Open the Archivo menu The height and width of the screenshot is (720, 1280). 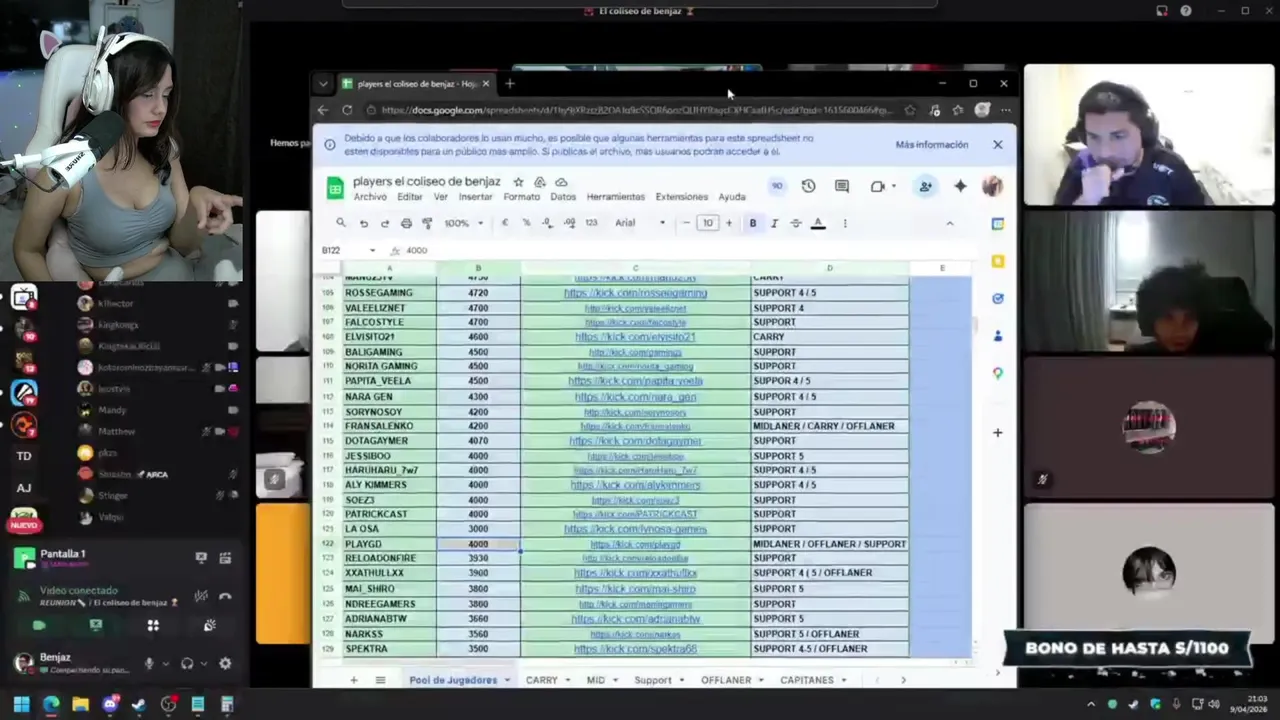[370, 197]
